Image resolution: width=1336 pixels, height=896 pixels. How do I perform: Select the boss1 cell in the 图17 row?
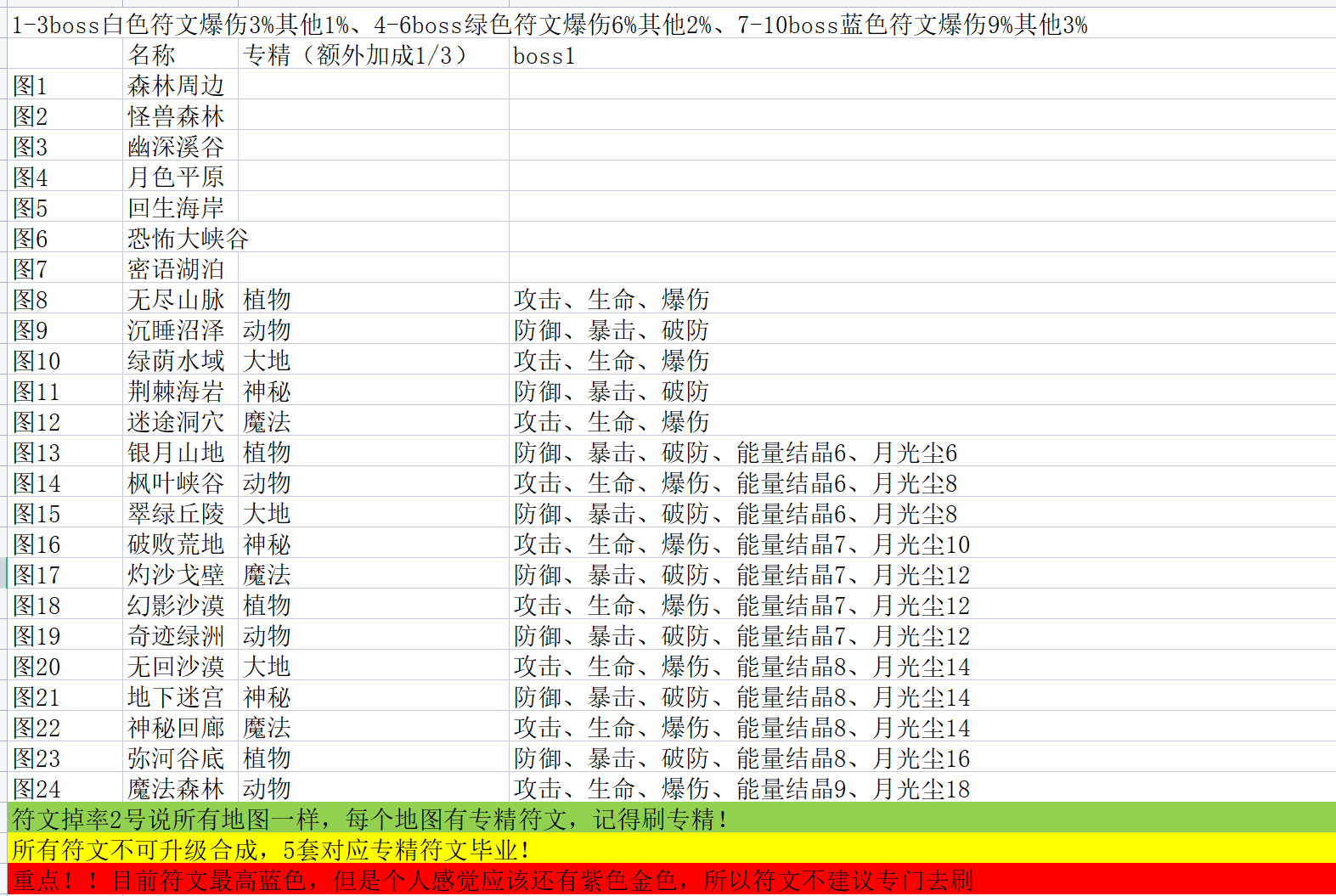(922, 573)
